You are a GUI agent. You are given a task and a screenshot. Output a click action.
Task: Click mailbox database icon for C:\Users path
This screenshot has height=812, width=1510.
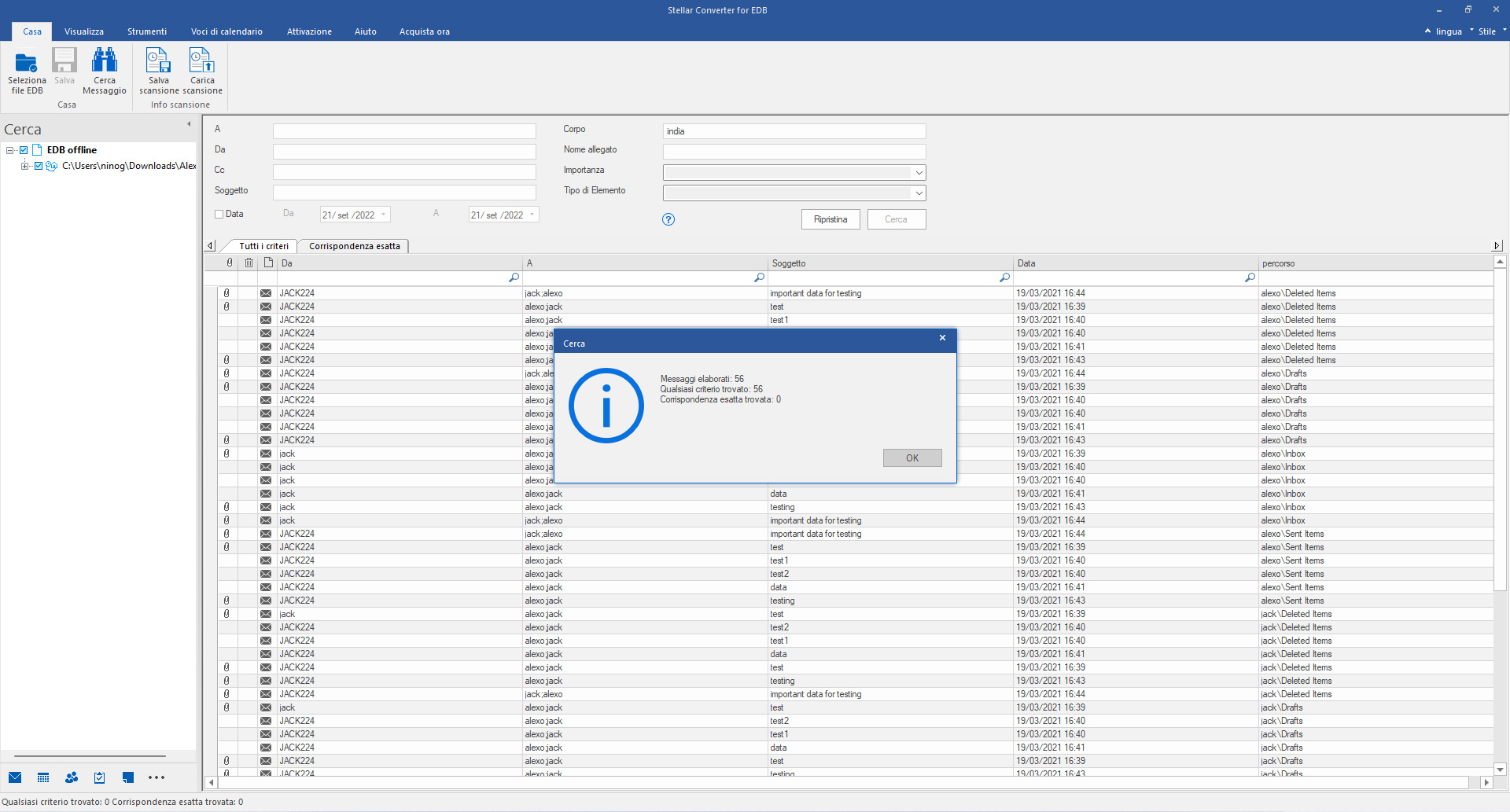[x=52, y=166]
